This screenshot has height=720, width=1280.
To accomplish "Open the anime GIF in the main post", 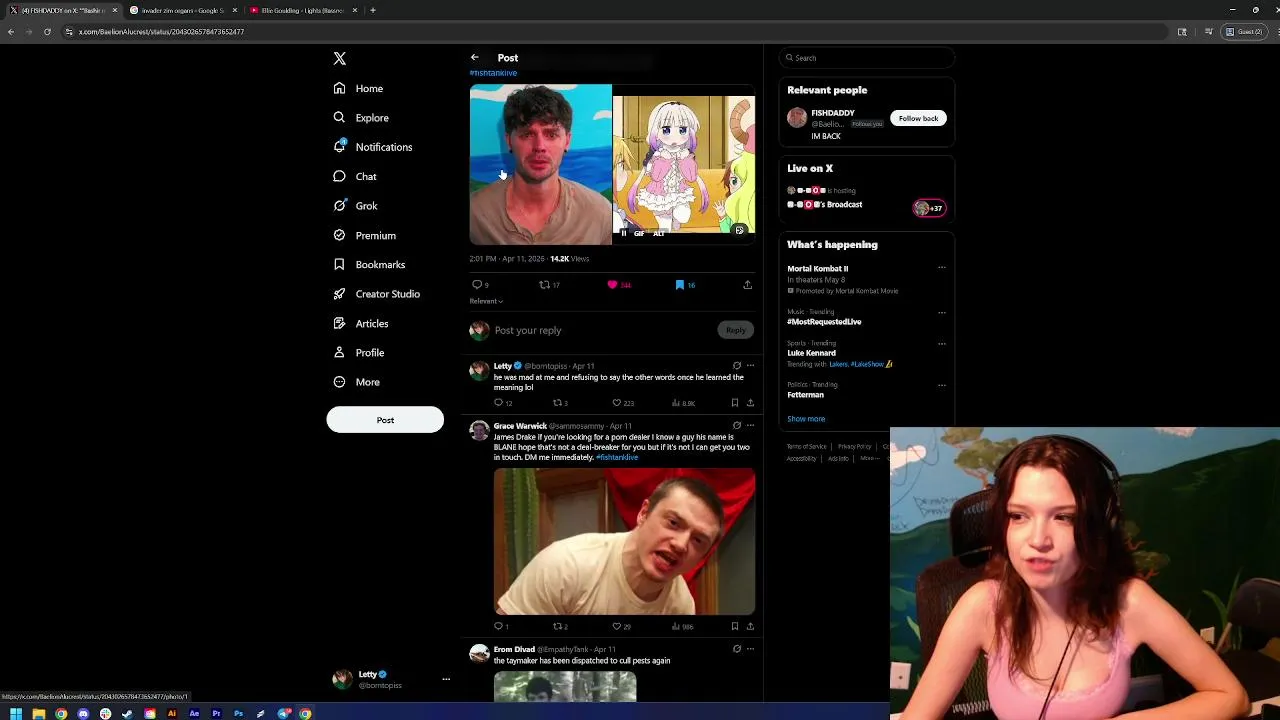I will click(684, 166).
